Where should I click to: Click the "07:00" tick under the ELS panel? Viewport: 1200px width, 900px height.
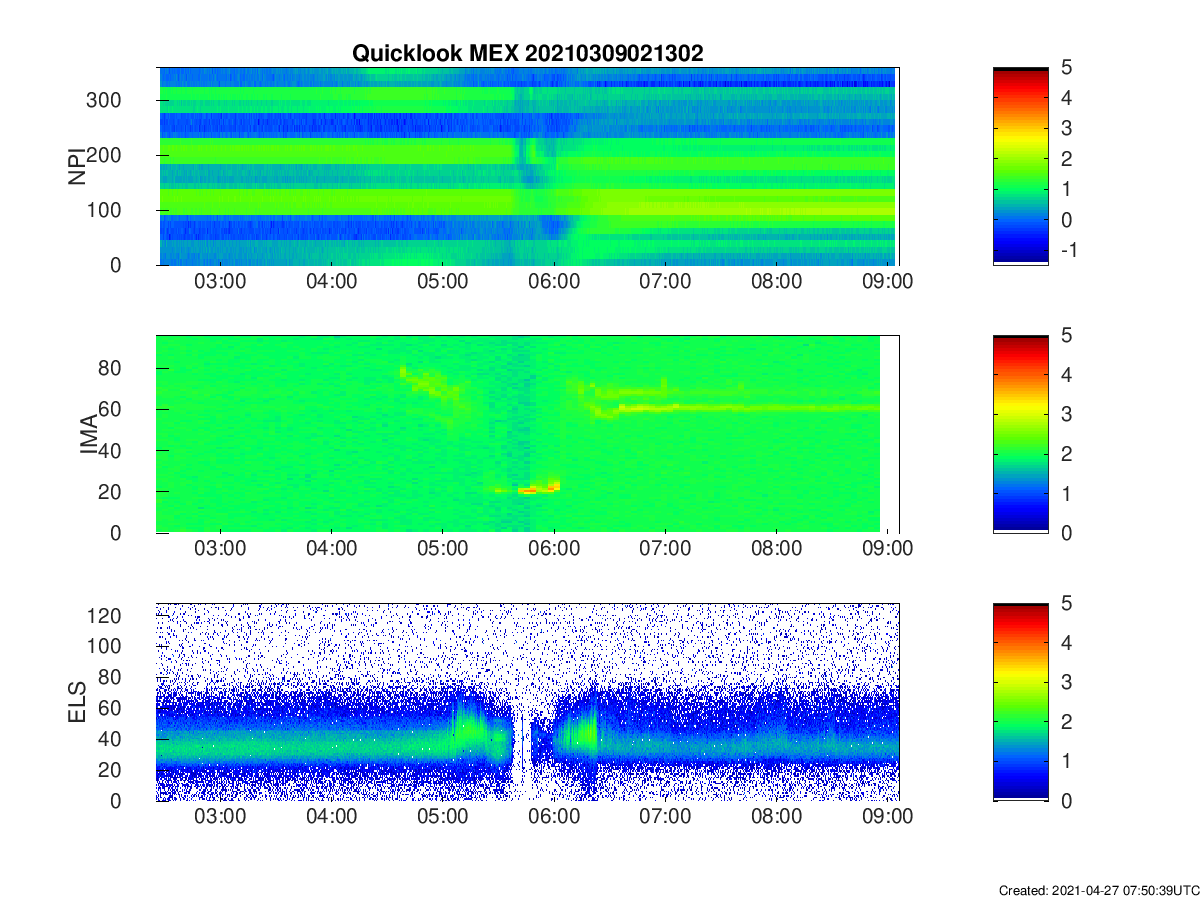tap(665, 817)
